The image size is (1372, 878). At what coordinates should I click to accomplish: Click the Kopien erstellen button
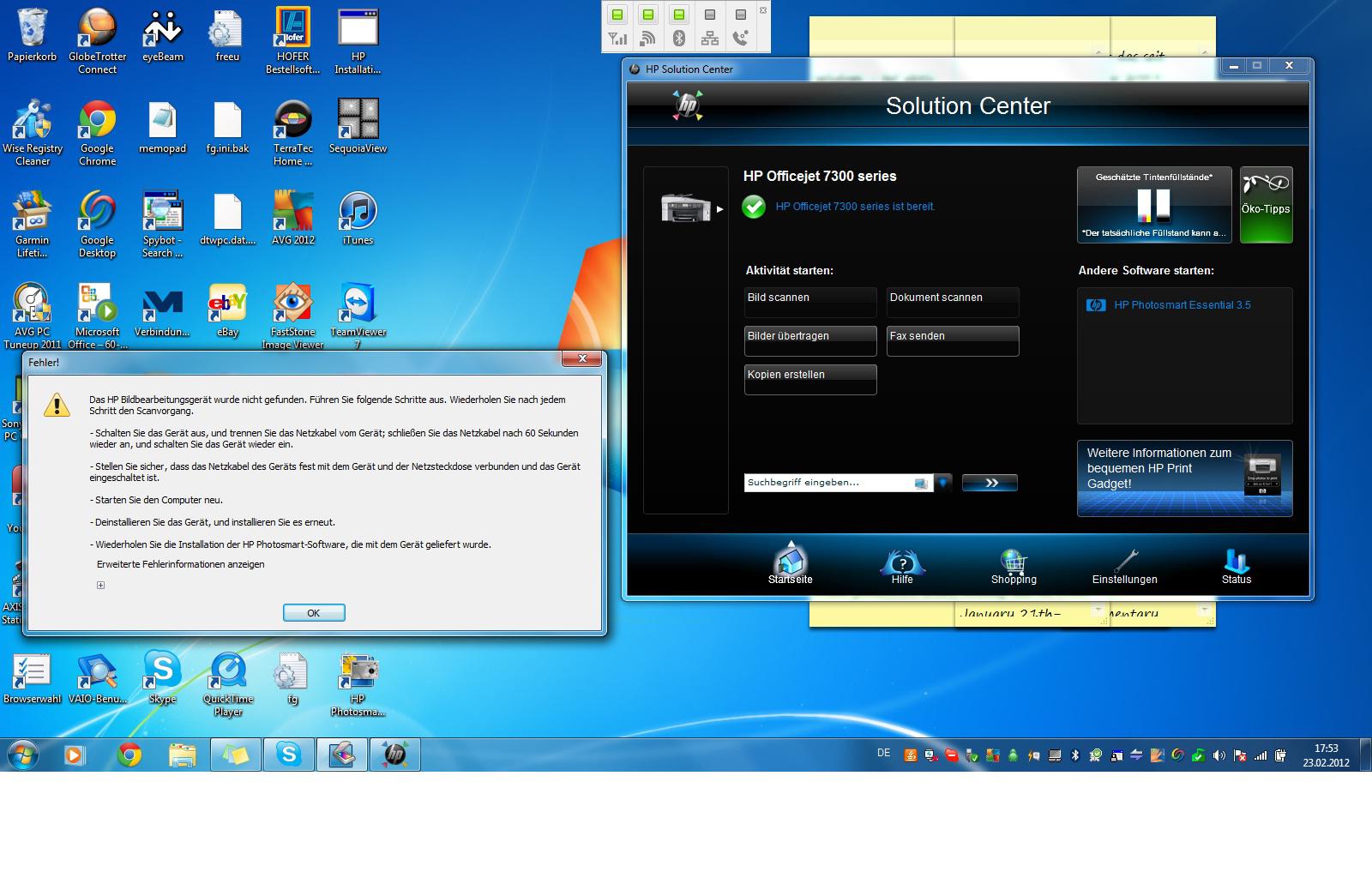[x=810, y=380]
